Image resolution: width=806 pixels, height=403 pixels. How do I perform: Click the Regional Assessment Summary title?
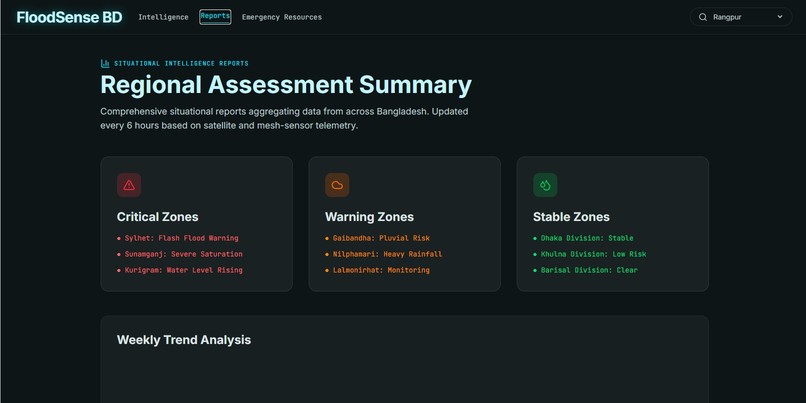pos(286,85)
